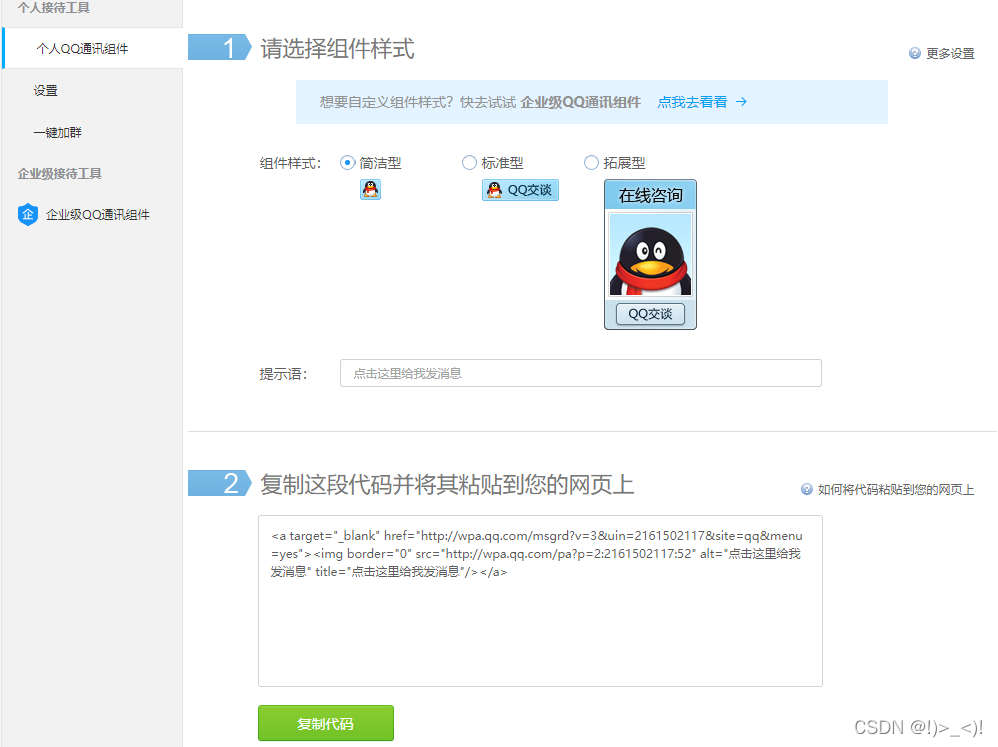Image resolution: width=998 pixels, height=747 pixels.
Task: Click the bold 企业级QQ通讯组件 text in banner
Action: coord(580,102)
